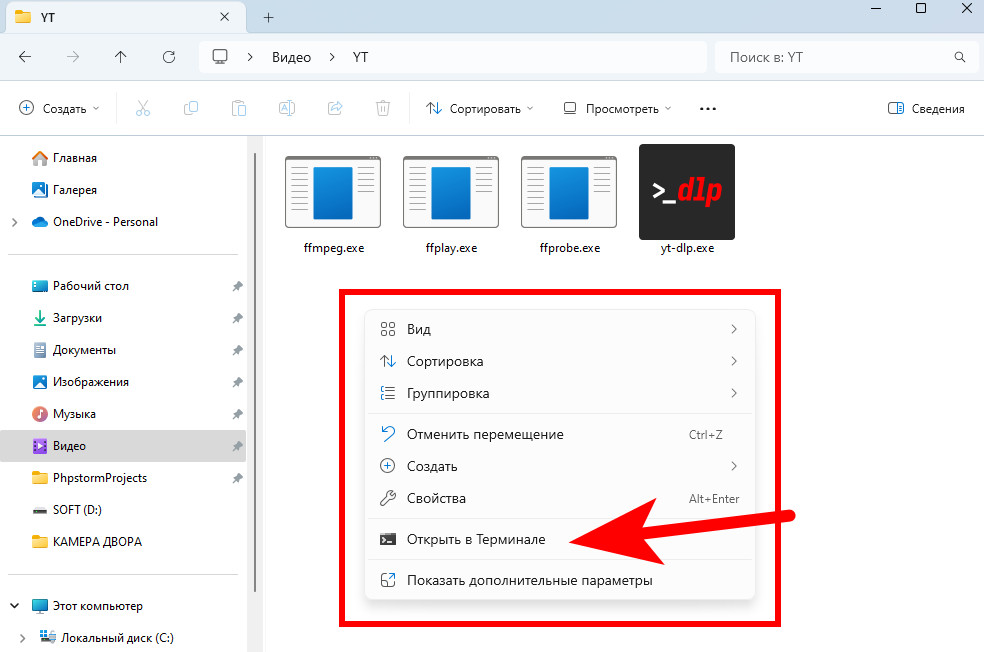984x652 pixels.
Task: Click the Cut scissors icon in toolbar
Action: 142,108
